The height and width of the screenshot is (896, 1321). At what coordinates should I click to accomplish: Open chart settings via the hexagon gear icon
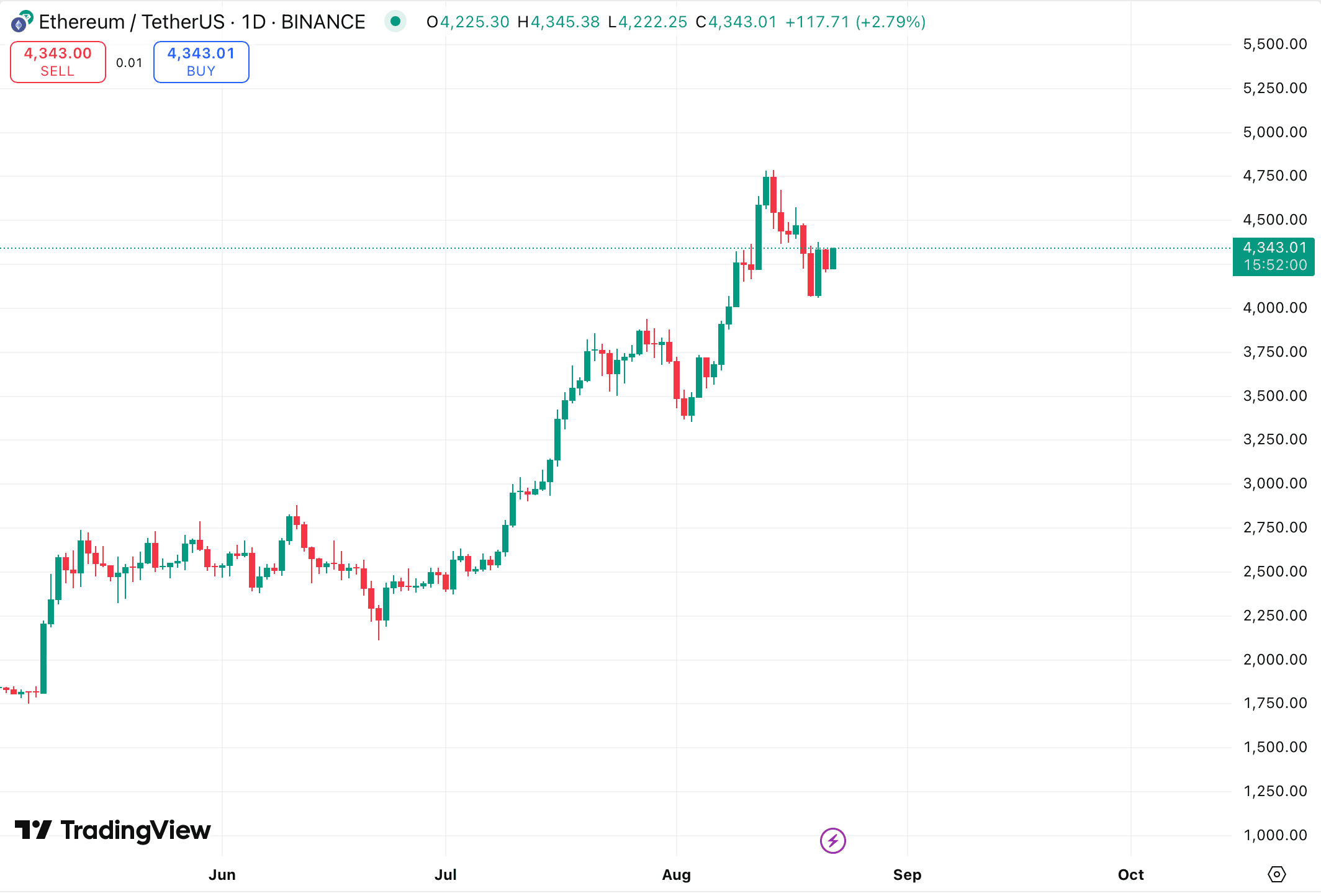1276,874
